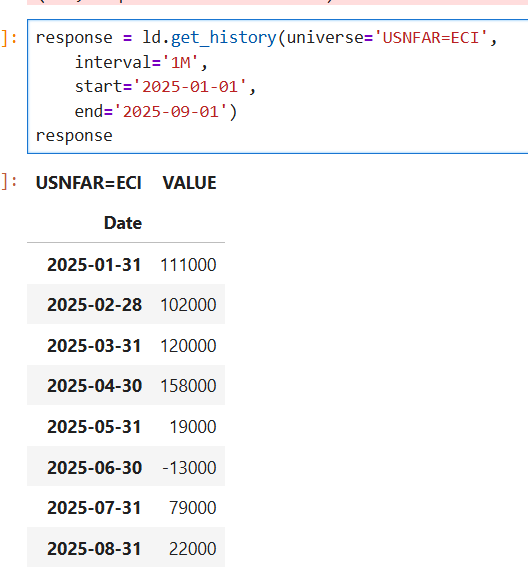
Task: Select the 2025-02-28 row date
Action: (94, 305)
